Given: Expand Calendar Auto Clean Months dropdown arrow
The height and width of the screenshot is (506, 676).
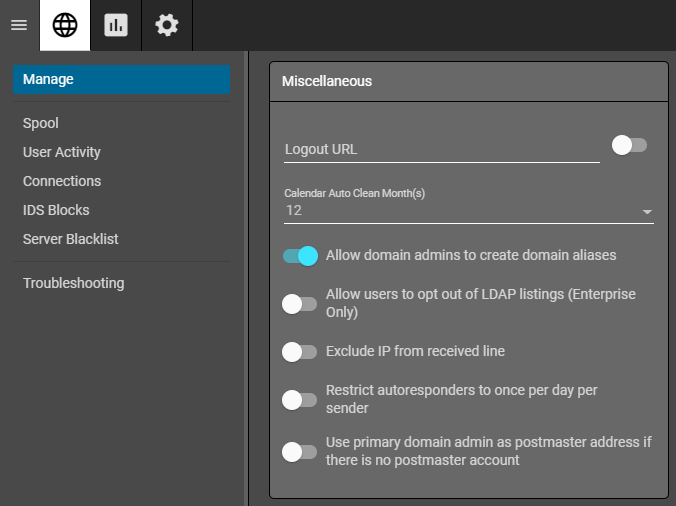Looking at the screenshot, I should 647,212.
